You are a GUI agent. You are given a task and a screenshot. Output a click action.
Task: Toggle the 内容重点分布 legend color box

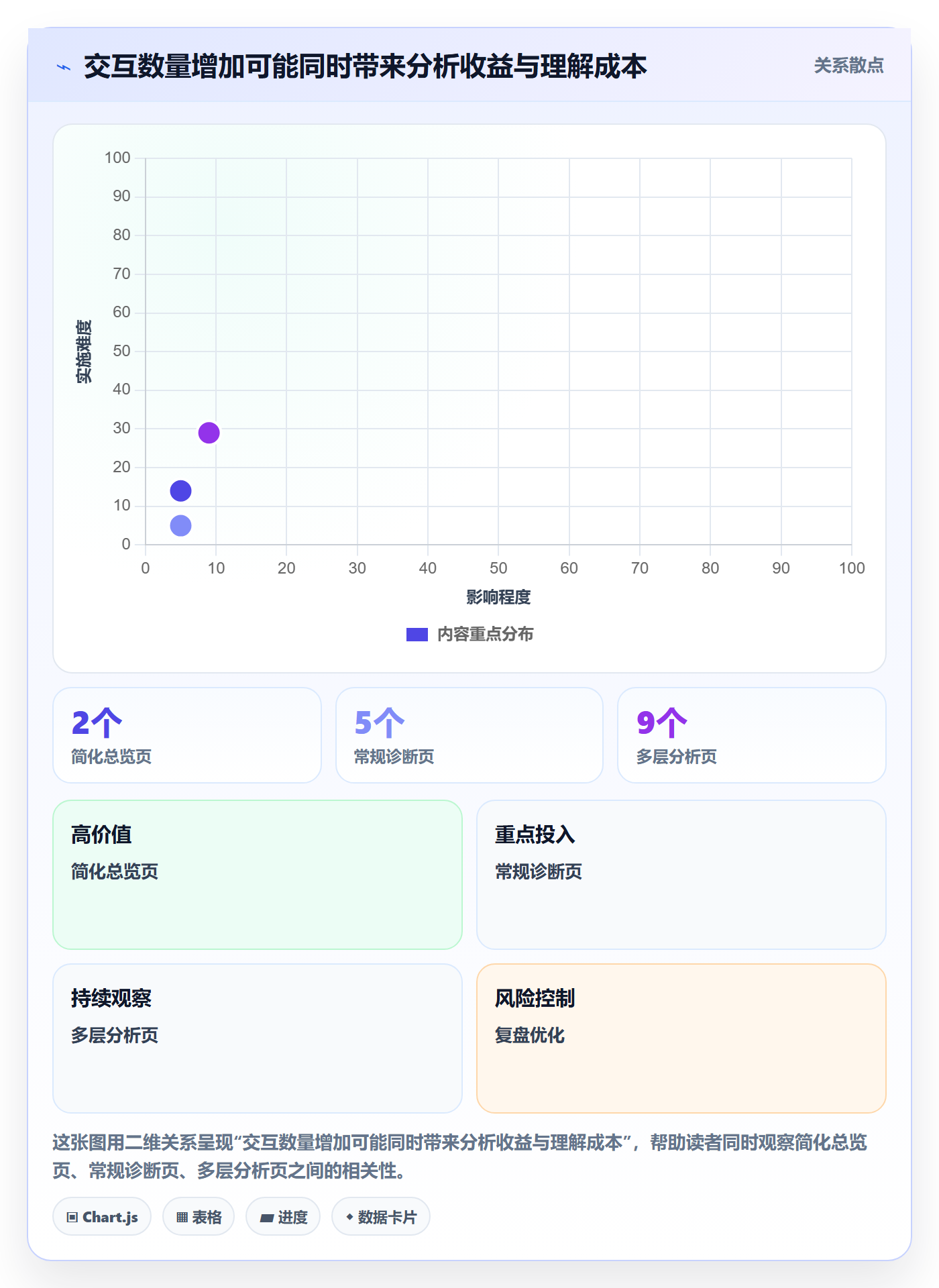[417, 634]
